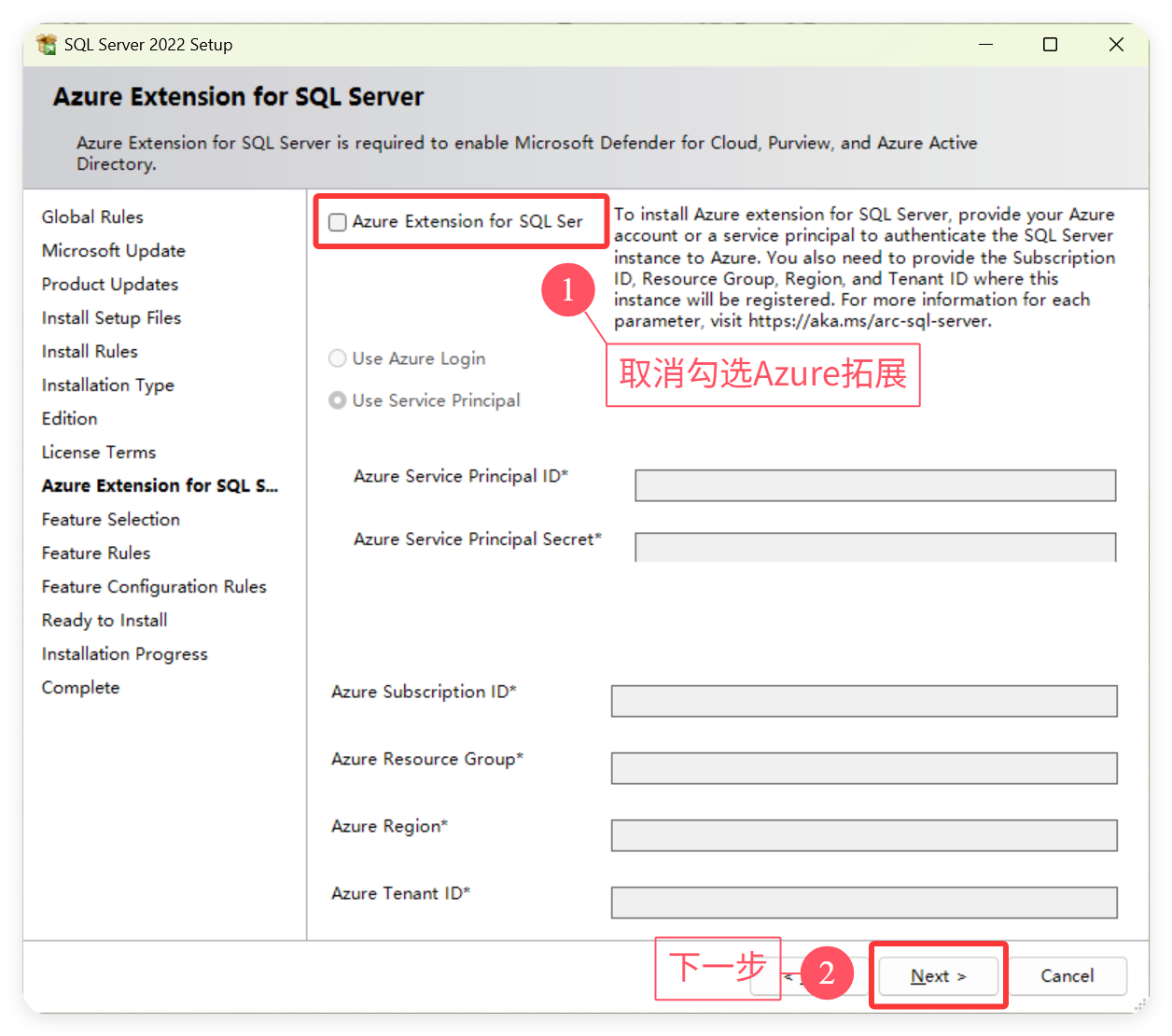Select Installation Progress step in sidebar
Screen dimensions: 1172x1036
(125, 654)
